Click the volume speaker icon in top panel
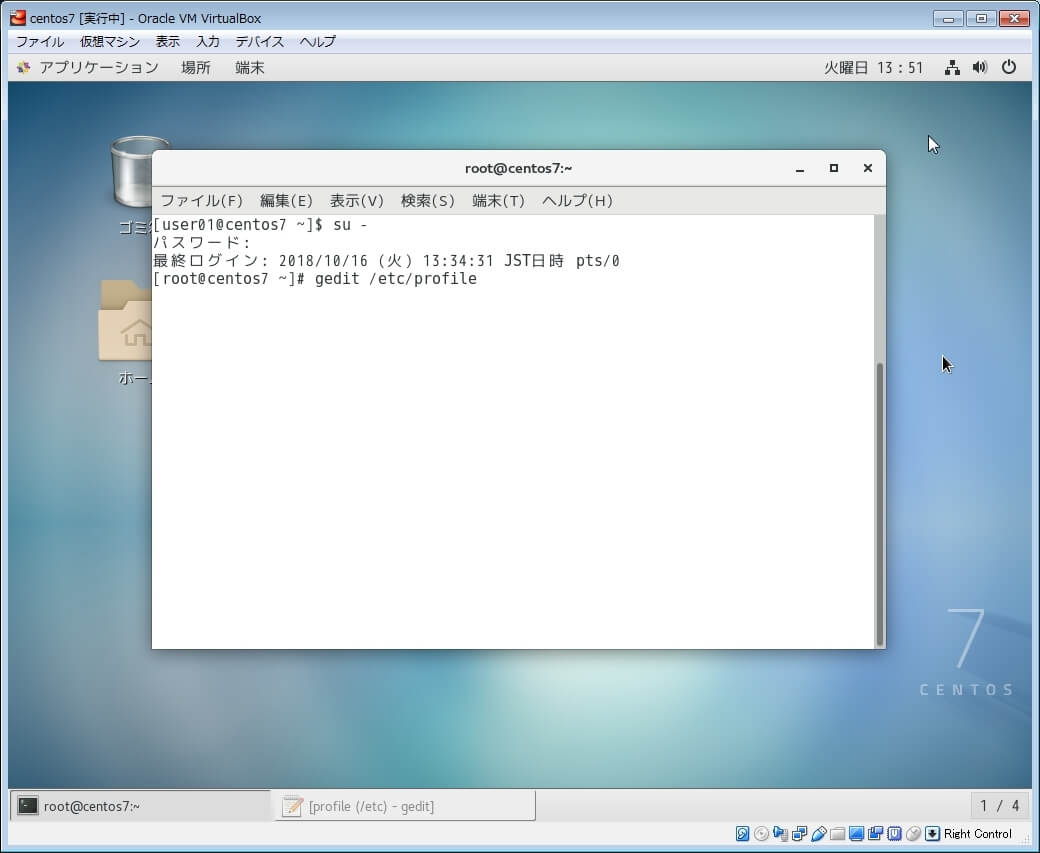Viewport: 1040px width, 853px height. pyautogui.click(x=980, y=68)
